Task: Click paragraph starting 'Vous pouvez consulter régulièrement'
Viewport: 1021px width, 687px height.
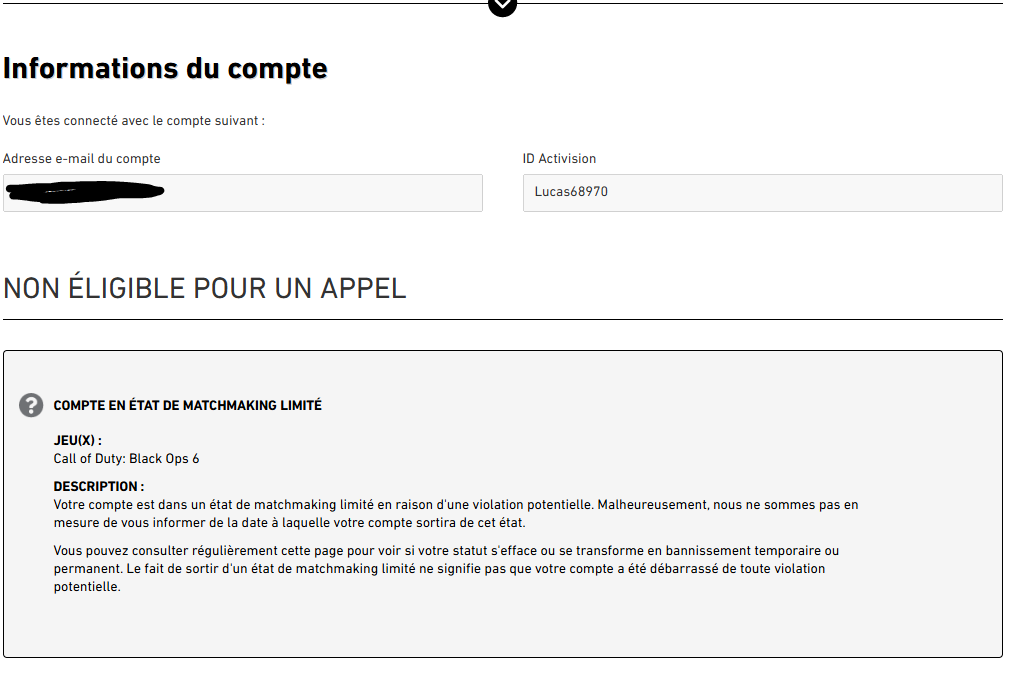Action: pyautogui.click(x=446, y=568)
